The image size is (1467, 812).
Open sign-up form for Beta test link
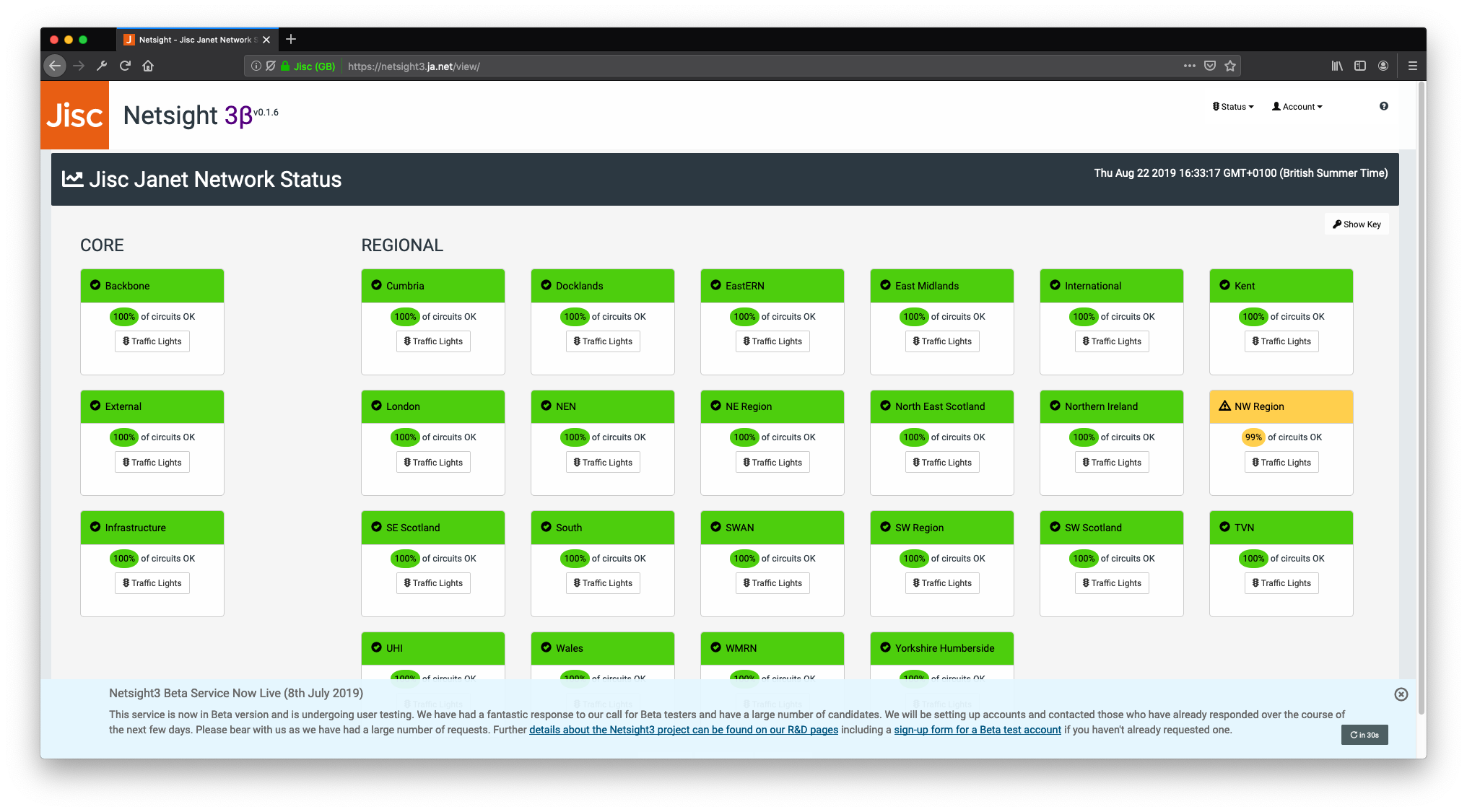point(977,730)
